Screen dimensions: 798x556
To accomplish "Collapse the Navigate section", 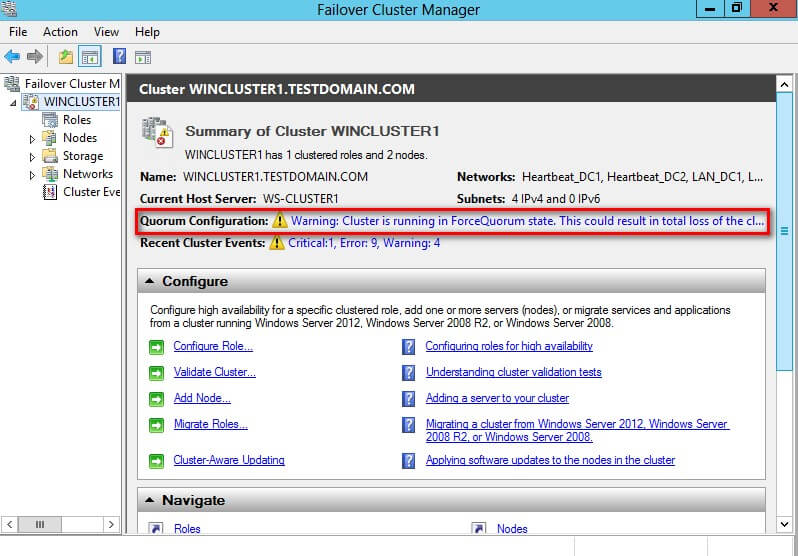I will 150,500.
